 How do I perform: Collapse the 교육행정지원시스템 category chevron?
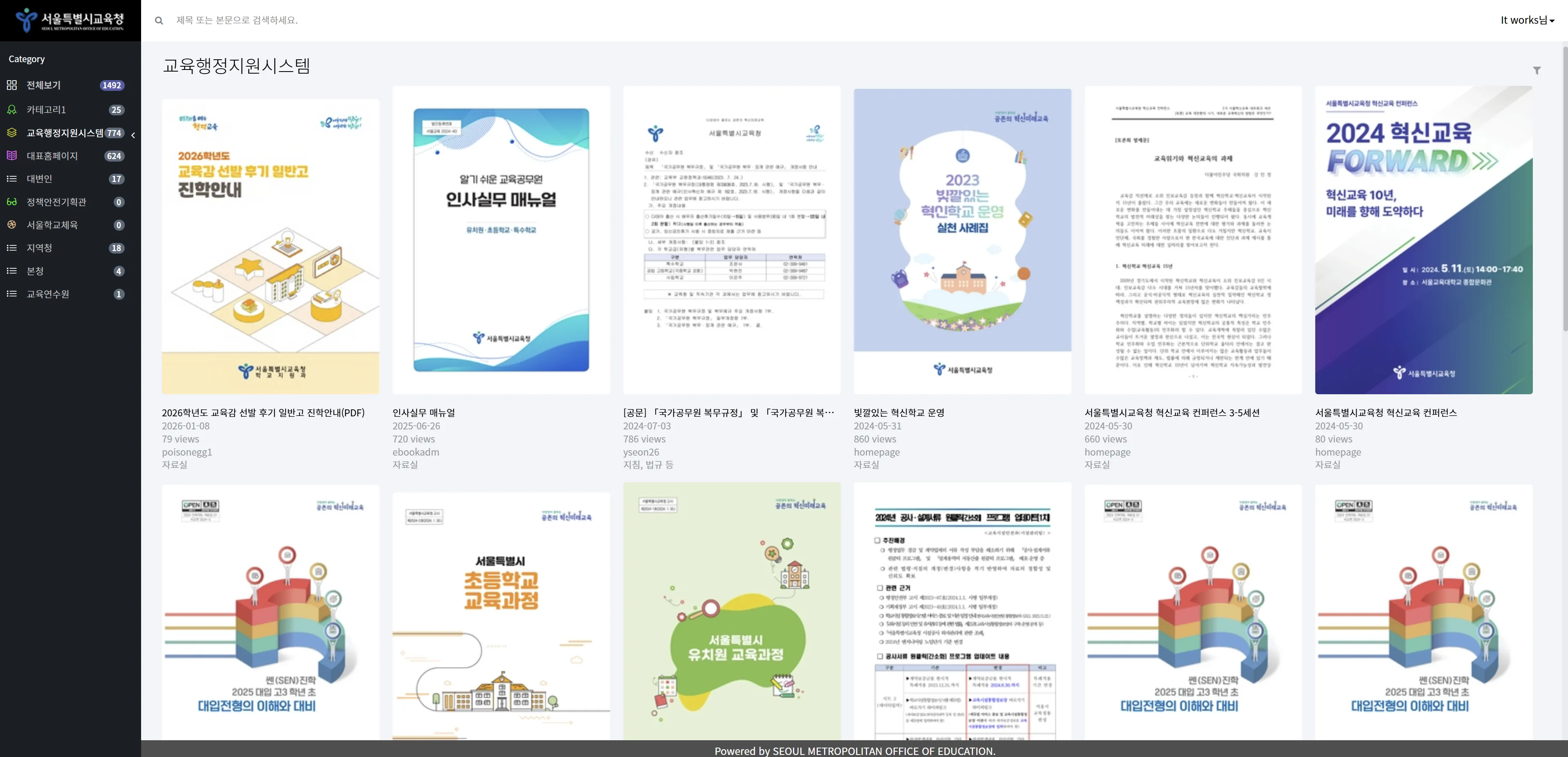click(x=133, y=135)
